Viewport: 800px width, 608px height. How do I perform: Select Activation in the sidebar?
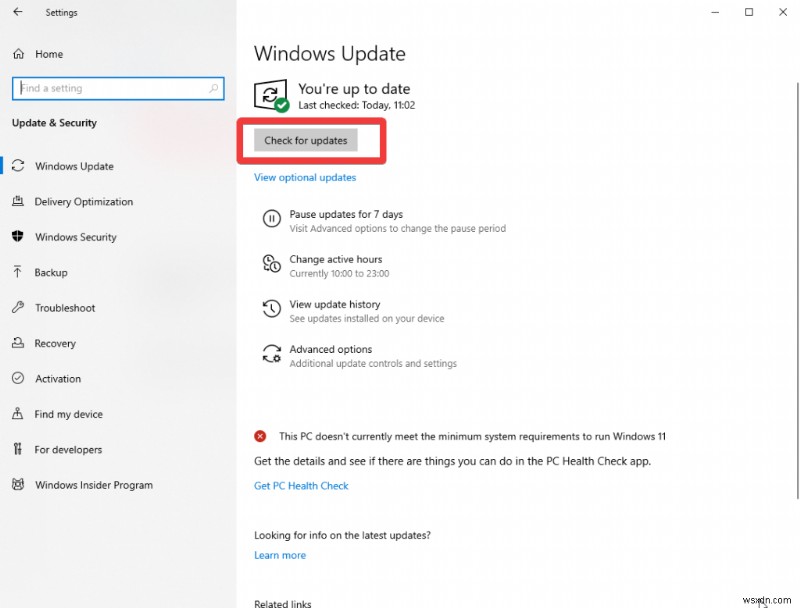click(56, 378)
